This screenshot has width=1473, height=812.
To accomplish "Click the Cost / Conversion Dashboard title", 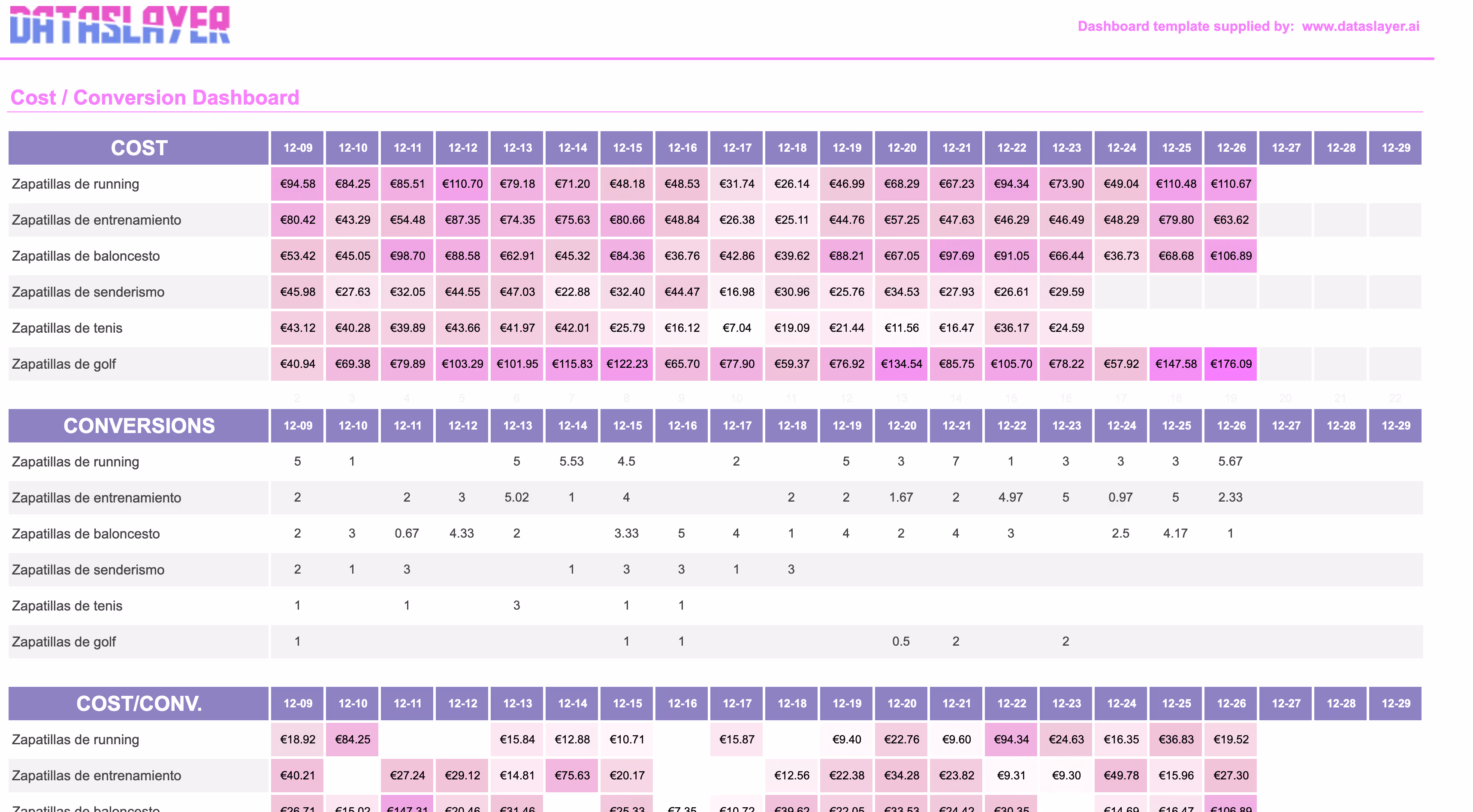I will pos(155,98).
